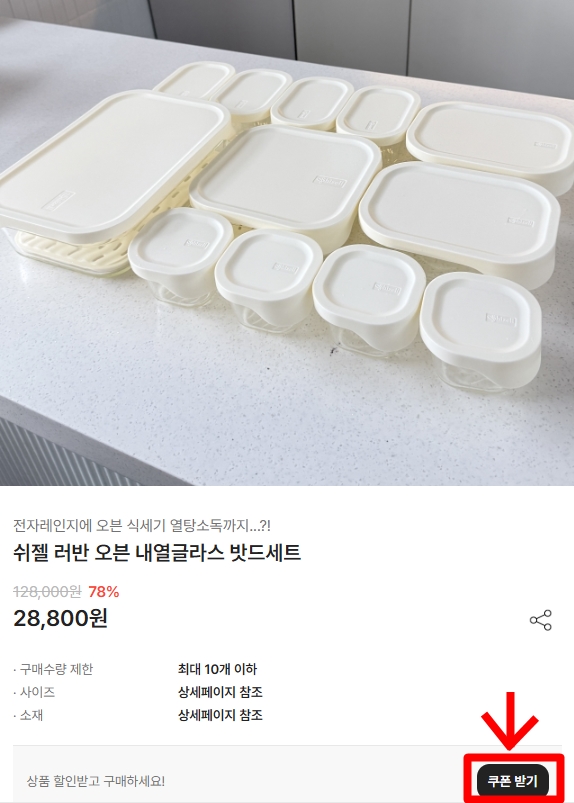Click the red arrow pointing at coupon button
The width and height of the screenshot is (574, 803).
[509, 721]
